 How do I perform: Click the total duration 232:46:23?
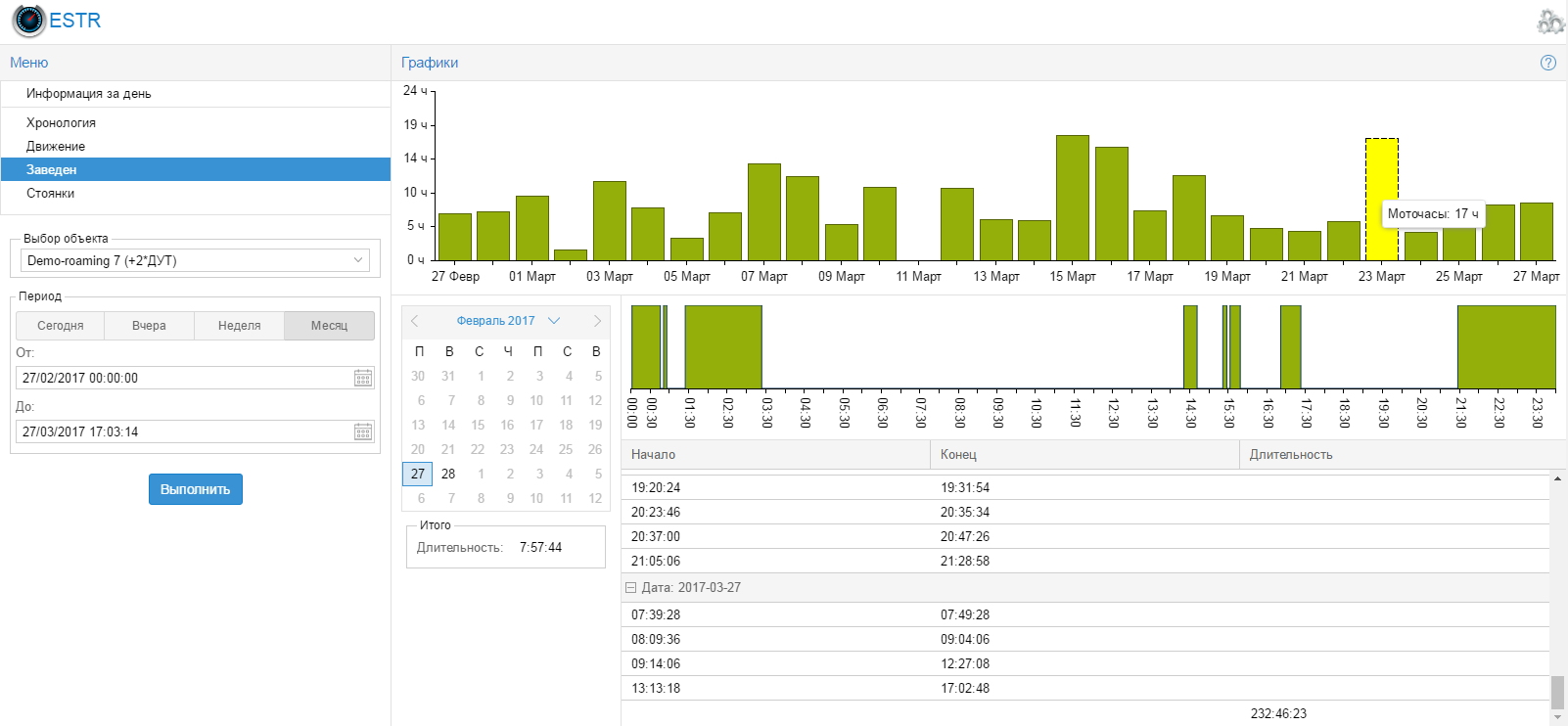pyautogui.click(x=1278, y=713)
